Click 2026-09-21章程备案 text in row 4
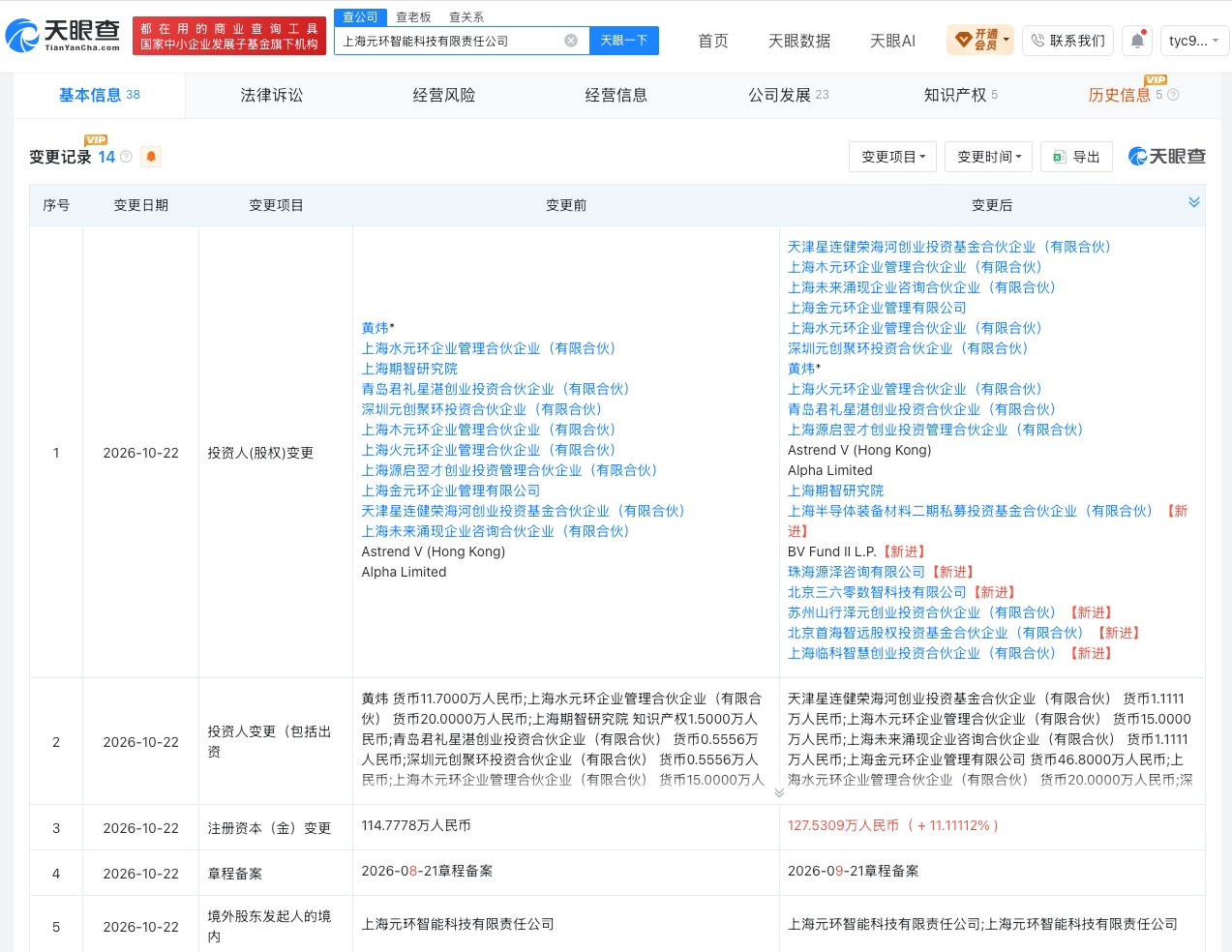The image size is (1232, 952). coord(854,871)
